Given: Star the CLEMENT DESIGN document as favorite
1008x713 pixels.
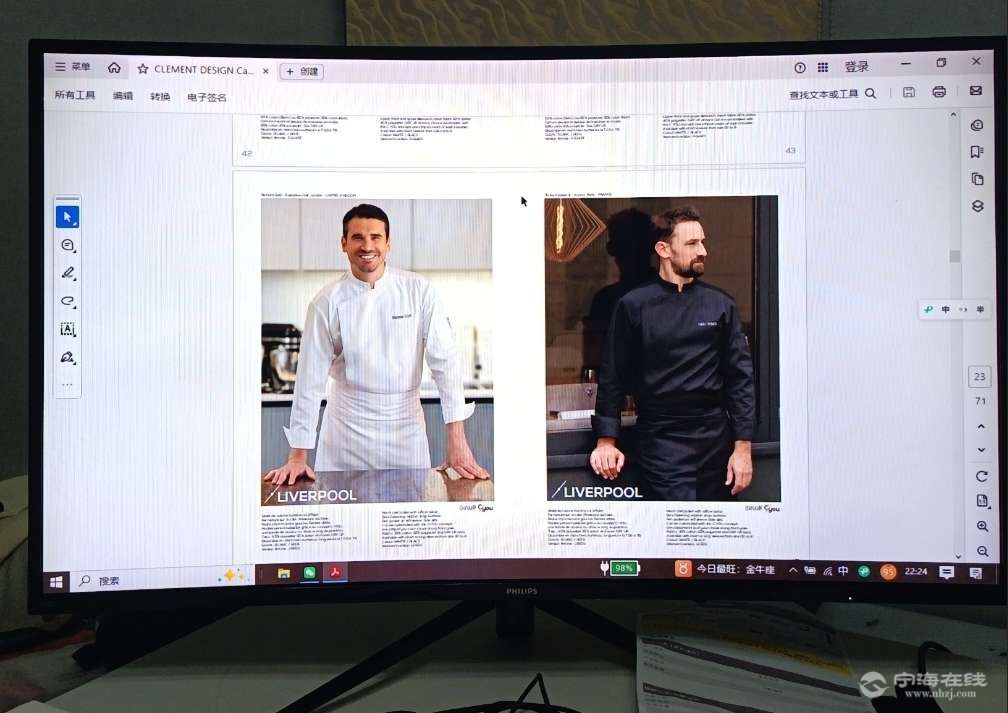Looking at the screenshot, I should 143,69.
